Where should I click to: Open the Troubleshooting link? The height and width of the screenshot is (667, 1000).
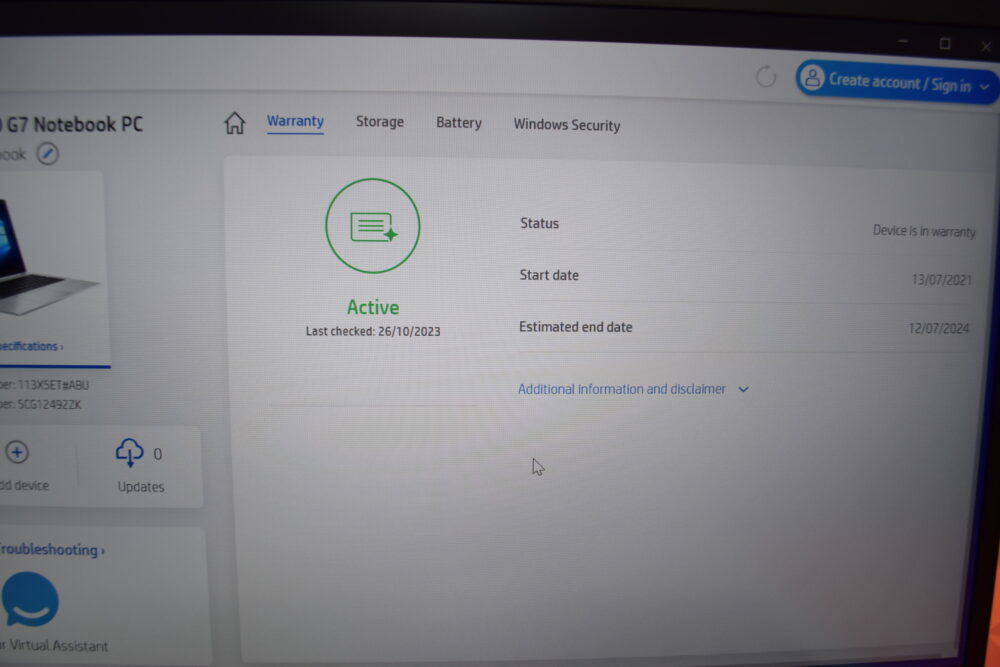52,549
